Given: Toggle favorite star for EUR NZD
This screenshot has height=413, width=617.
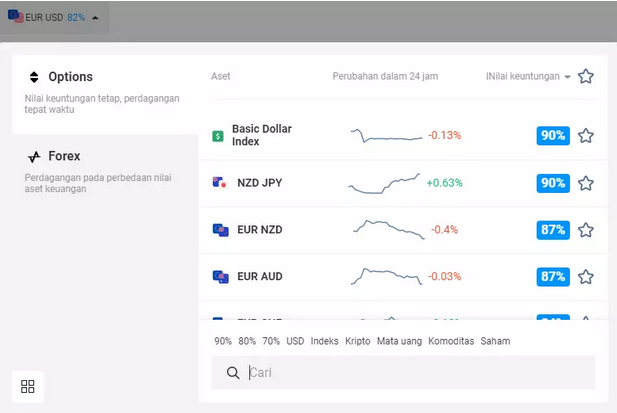Looking at the screenshot, I should point(586,230).
